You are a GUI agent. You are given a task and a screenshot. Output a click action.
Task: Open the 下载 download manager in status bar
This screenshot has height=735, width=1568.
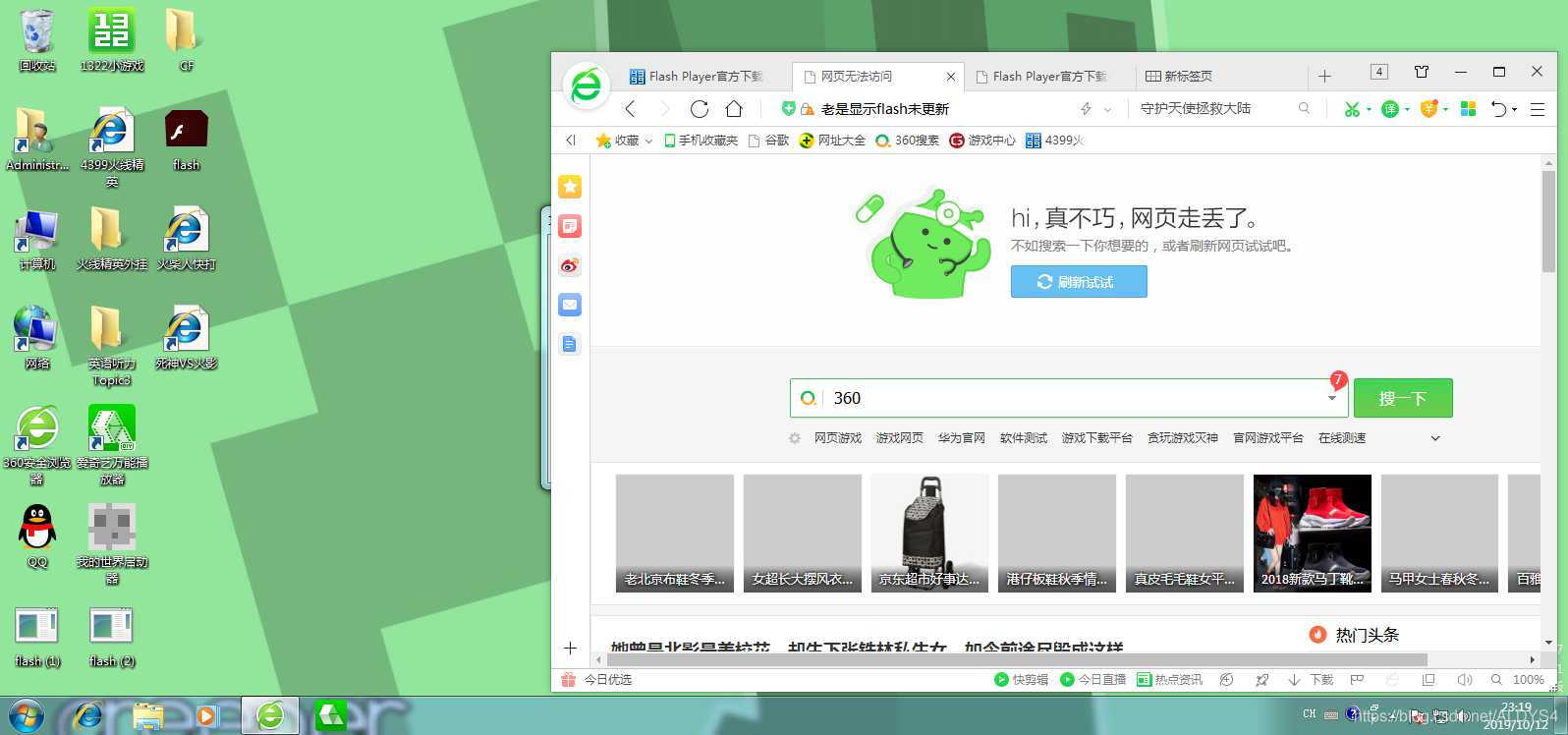pyautogui.click(x=1312, y=679)
